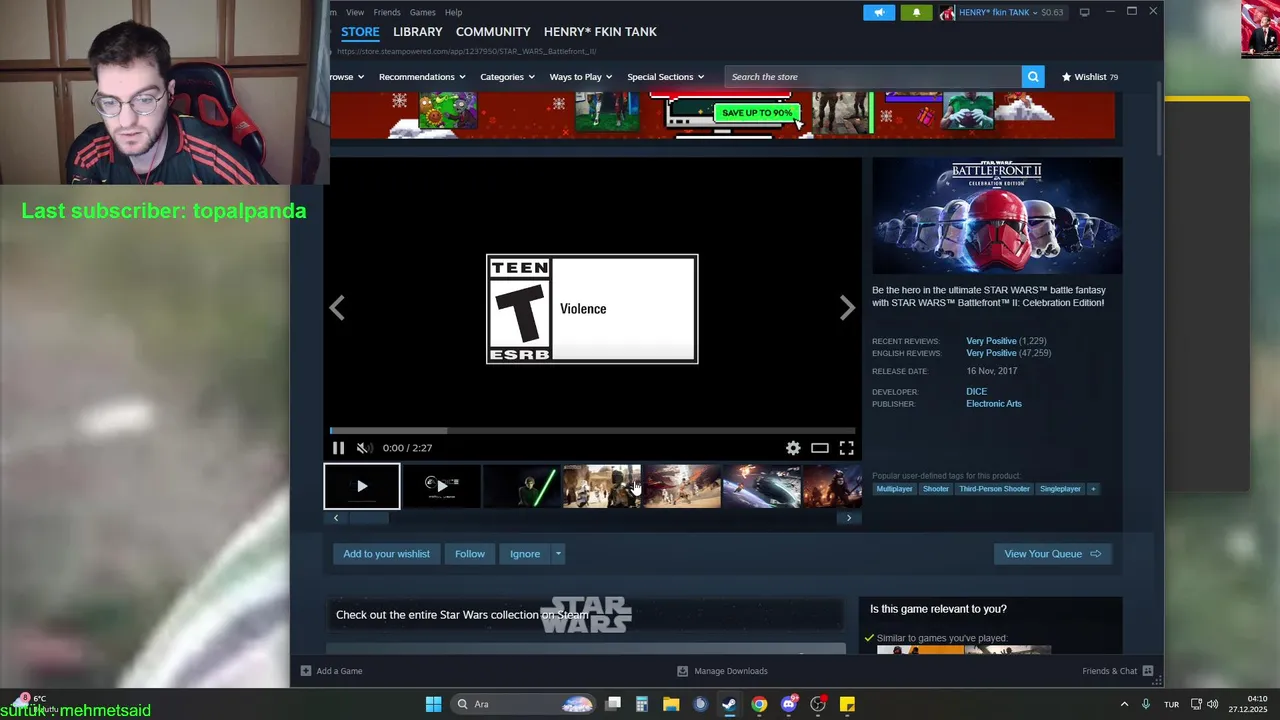1280x720 pixels.
Task: Expand the Ways to Play dropdown
Action: (x=581, y=77)
